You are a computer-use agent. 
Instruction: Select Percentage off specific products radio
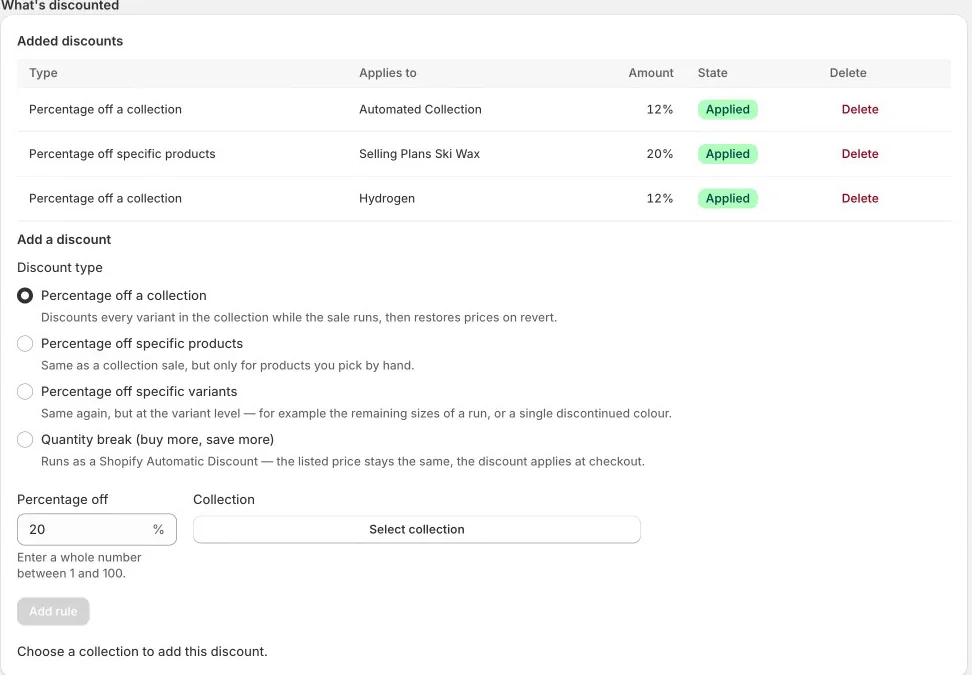(25, 343)
